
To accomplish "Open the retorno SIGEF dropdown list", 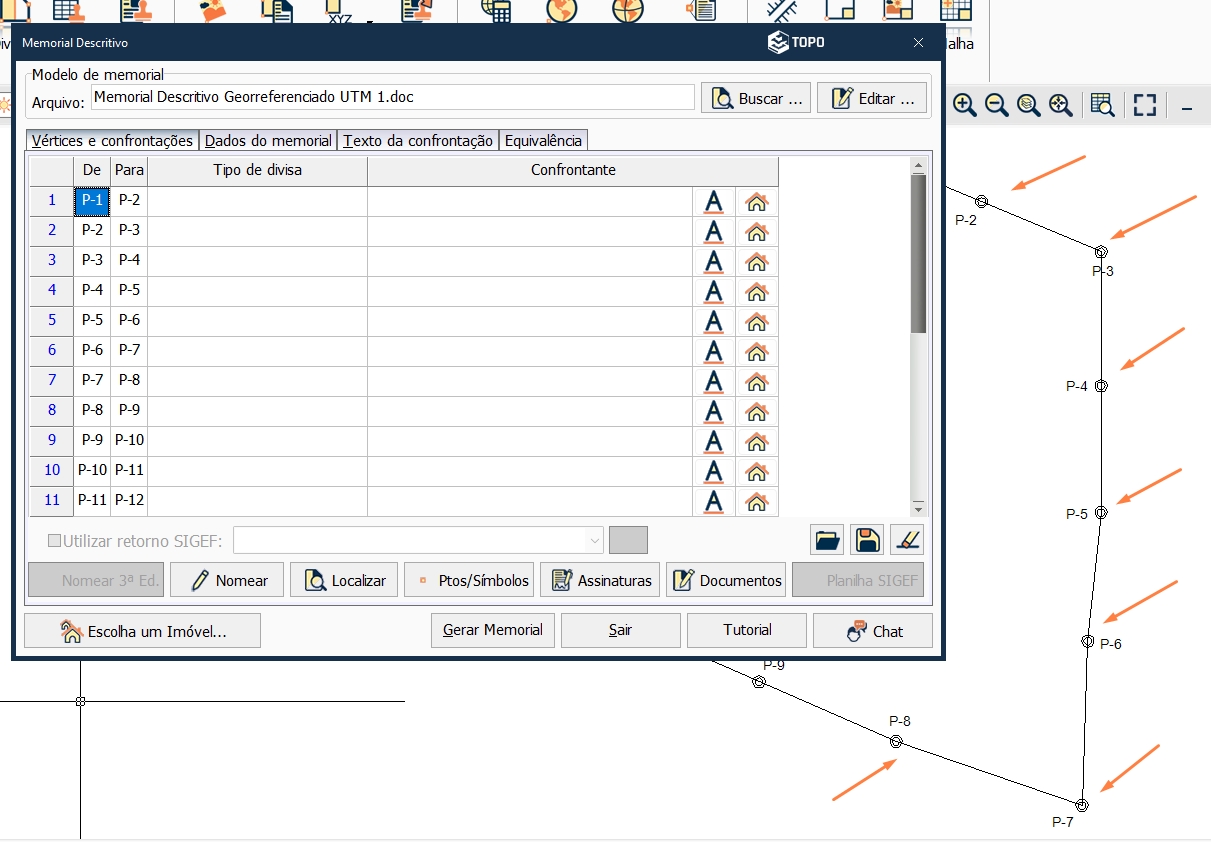I will pyautogui.click(x=596, y=539).
